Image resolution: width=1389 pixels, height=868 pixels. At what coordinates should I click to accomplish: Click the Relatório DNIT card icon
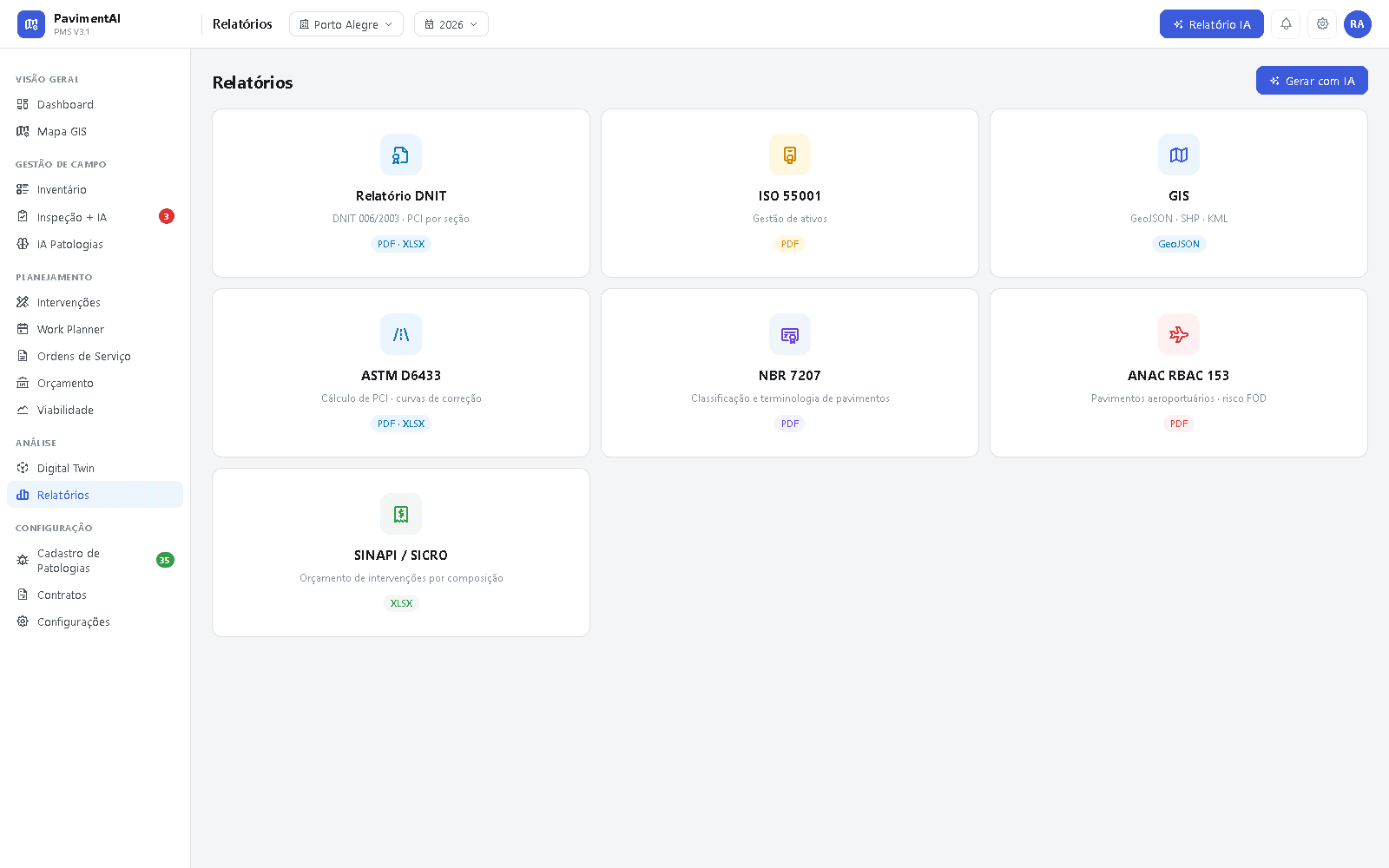pyautogui.click(x=401, y=155)
